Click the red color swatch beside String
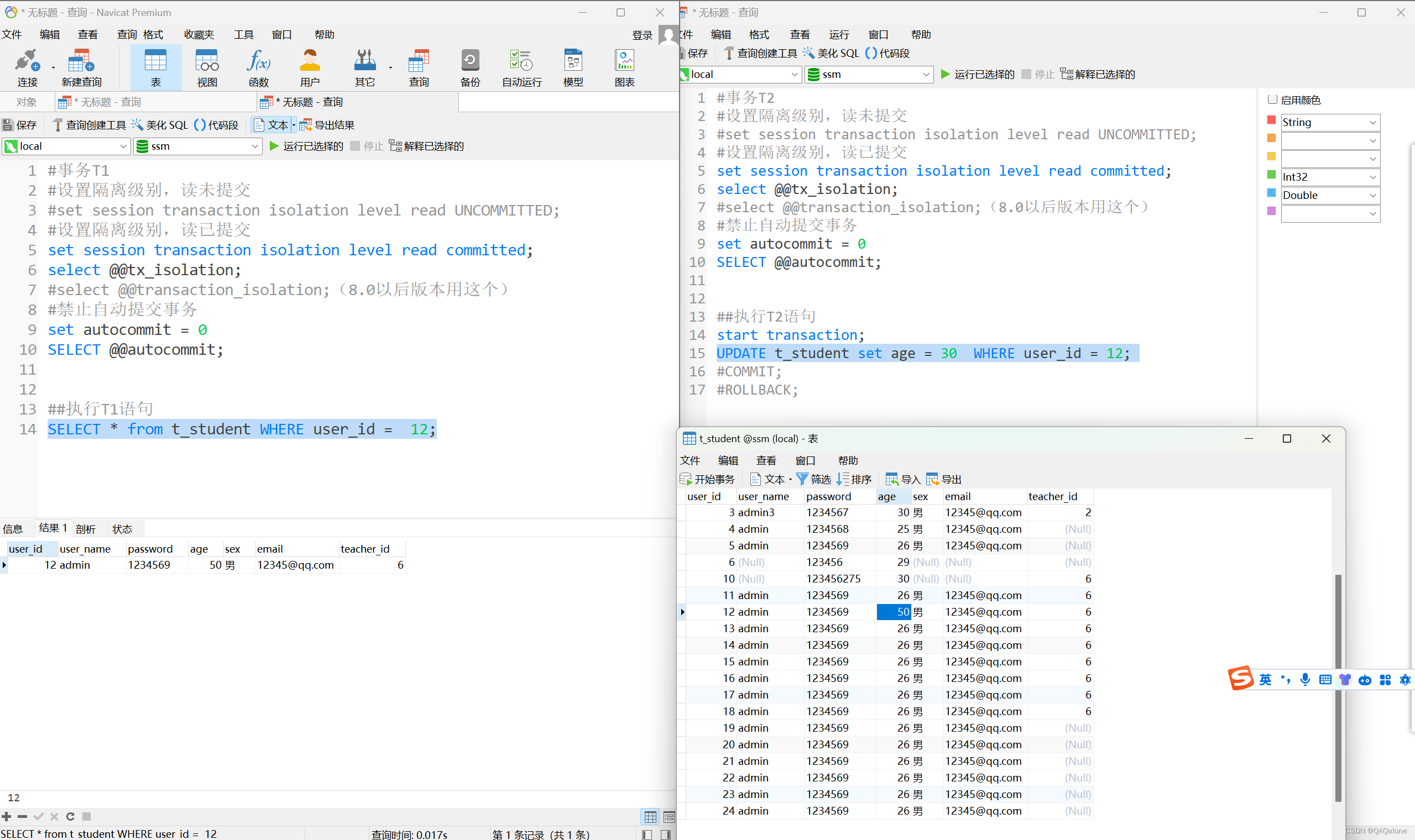Screen dimensions: 1415x840 pos(1271,120)
